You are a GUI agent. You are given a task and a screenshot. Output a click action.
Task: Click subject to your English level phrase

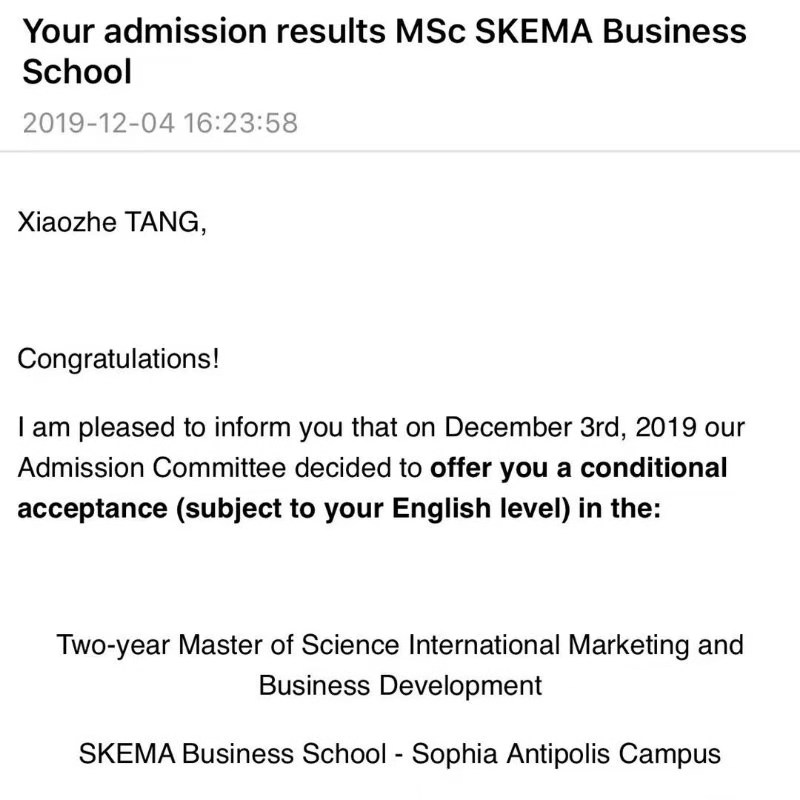[x=373, y=509]
